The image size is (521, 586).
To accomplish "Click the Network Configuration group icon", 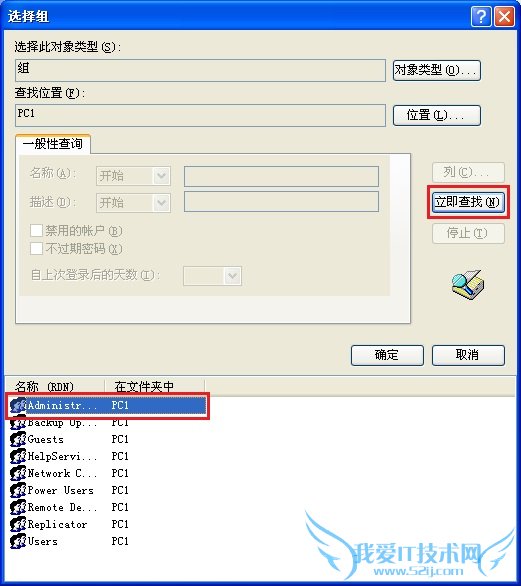I will pyautogui.click(x=18, y=474).
